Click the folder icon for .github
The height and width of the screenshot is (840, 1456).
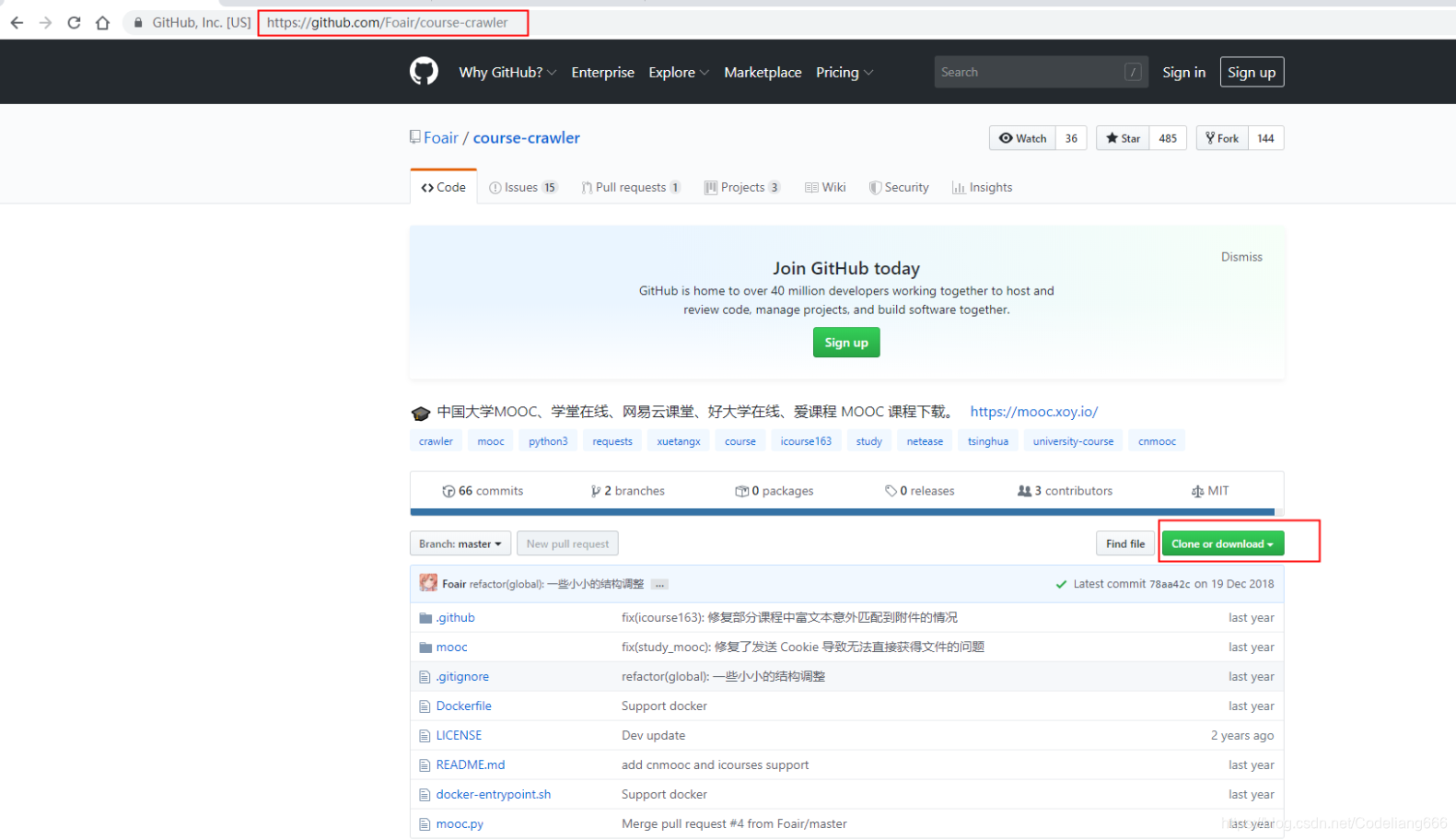click(x=425, y=618)
